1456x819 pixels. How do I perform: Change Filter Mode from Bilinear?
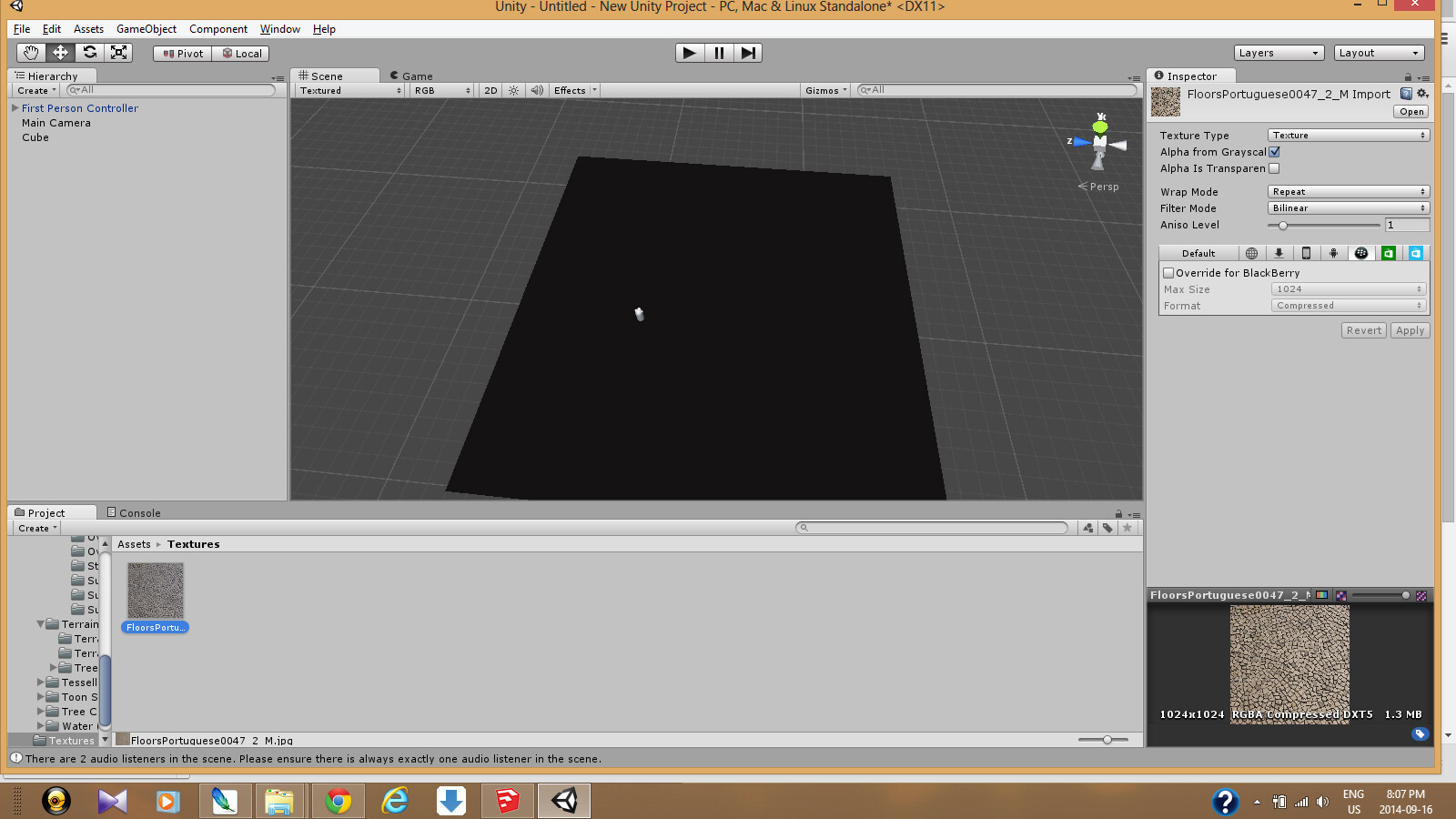[1347, 207]
